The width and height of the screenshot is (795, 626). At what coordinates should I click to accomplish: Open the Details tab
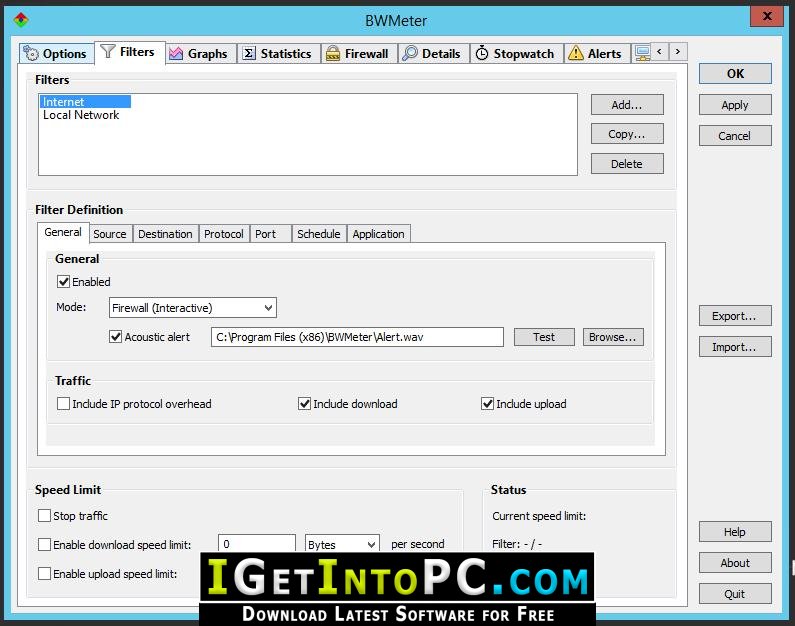[433, 53]
